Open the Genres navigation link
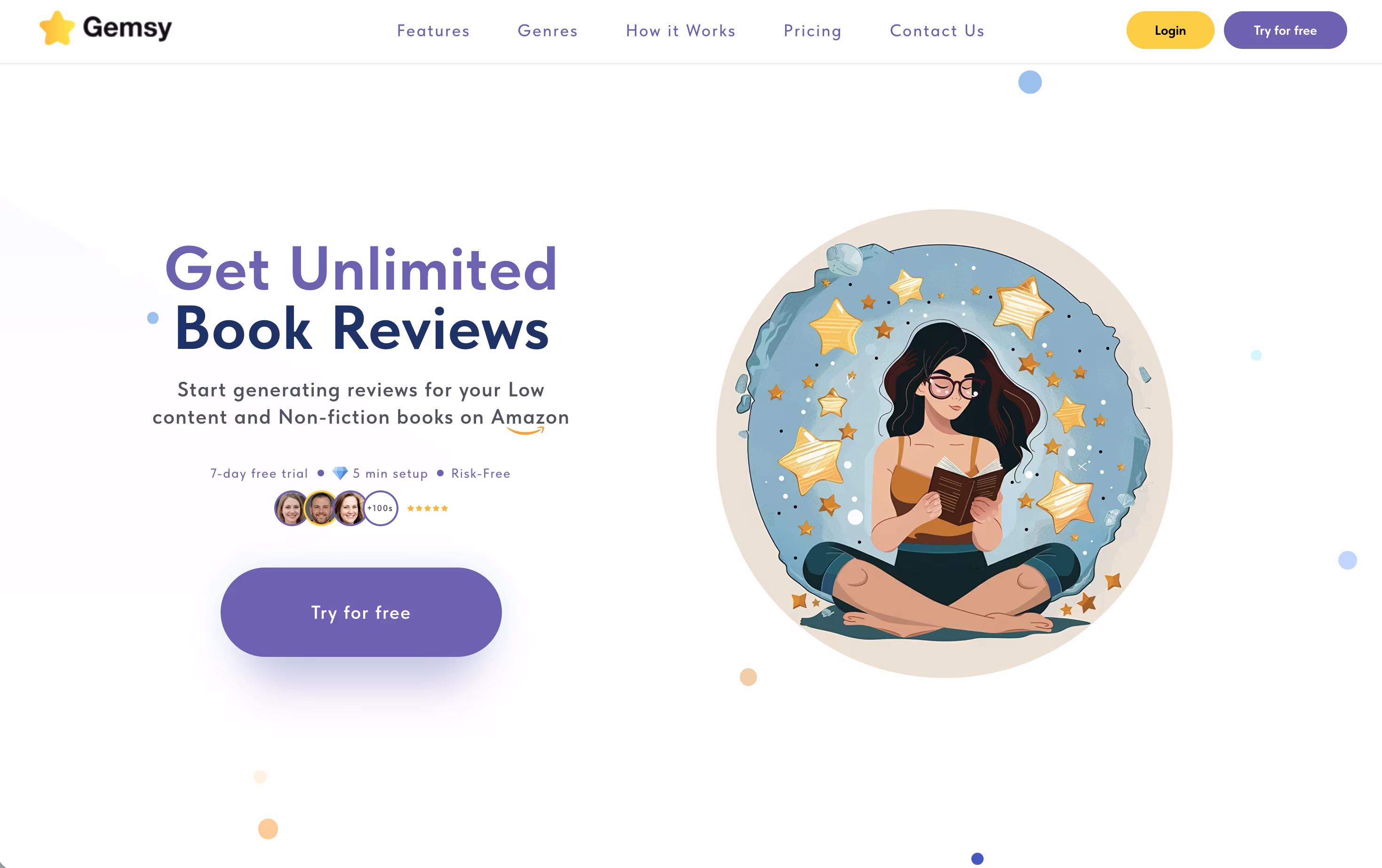 pos(548,31)
